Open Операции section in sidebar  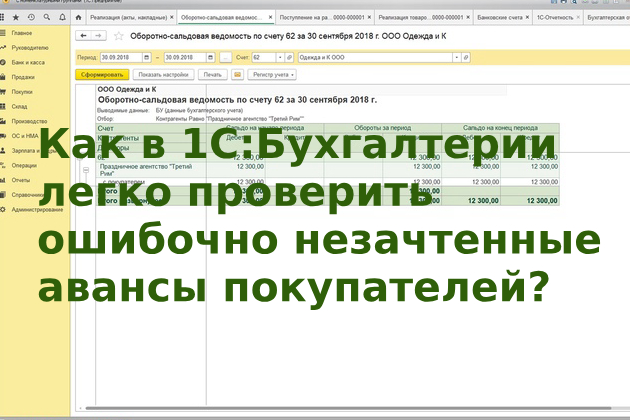pos(24,165)
